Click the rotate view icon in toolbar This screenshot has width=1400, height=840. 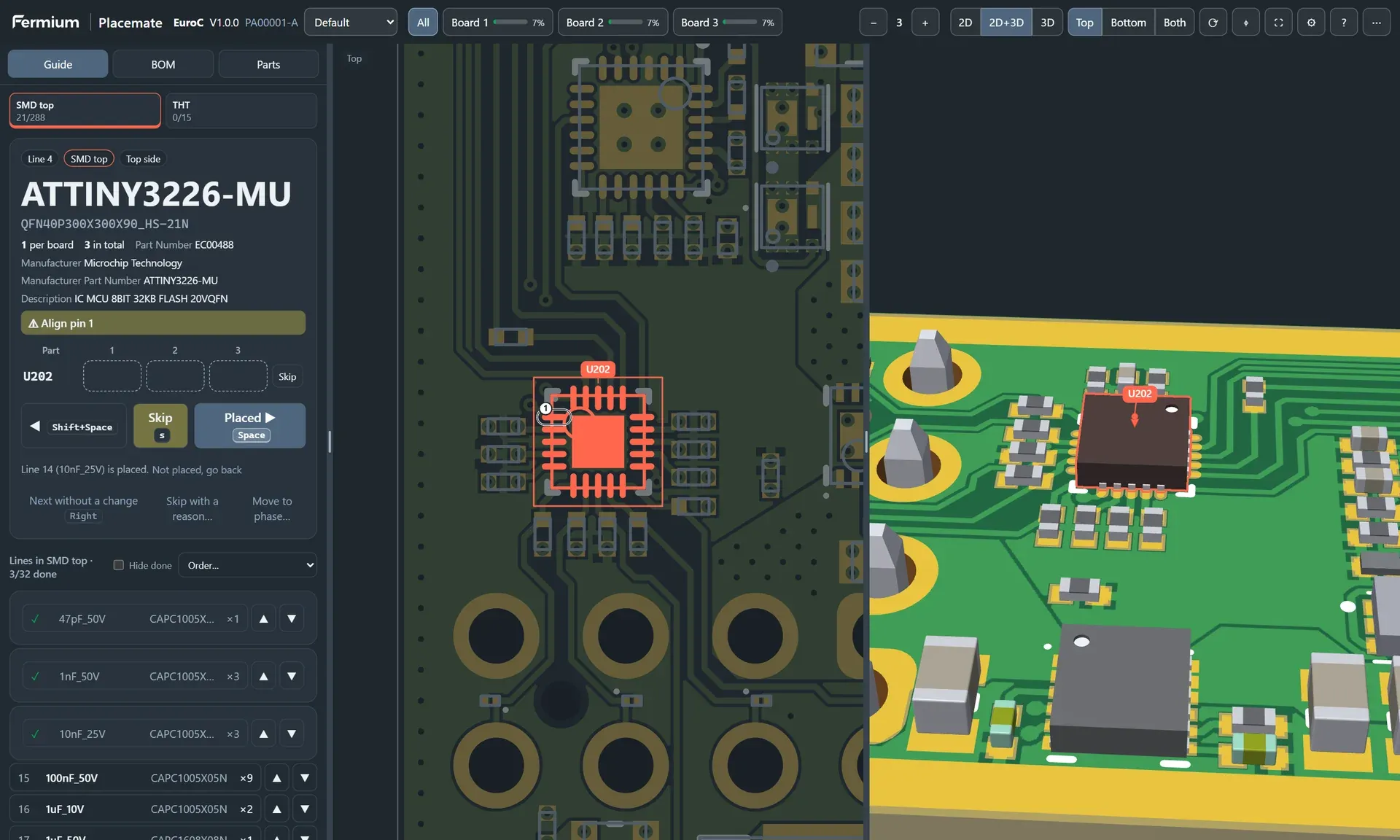1213,23
